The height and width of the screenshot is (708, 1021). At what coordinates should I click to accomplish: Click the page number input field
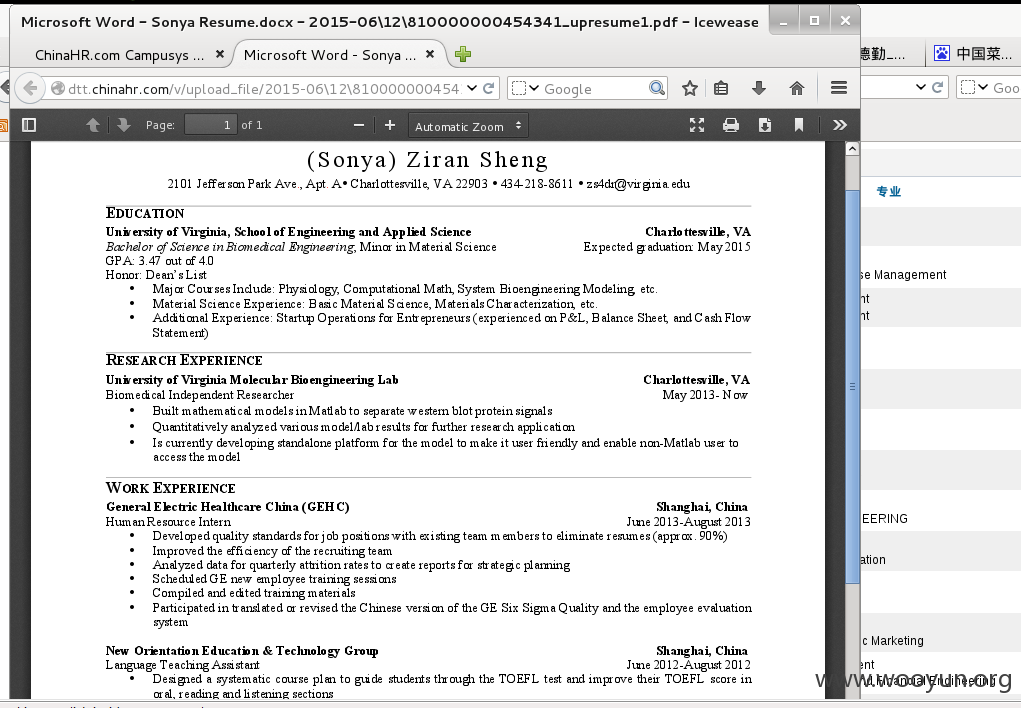[210, 125]
